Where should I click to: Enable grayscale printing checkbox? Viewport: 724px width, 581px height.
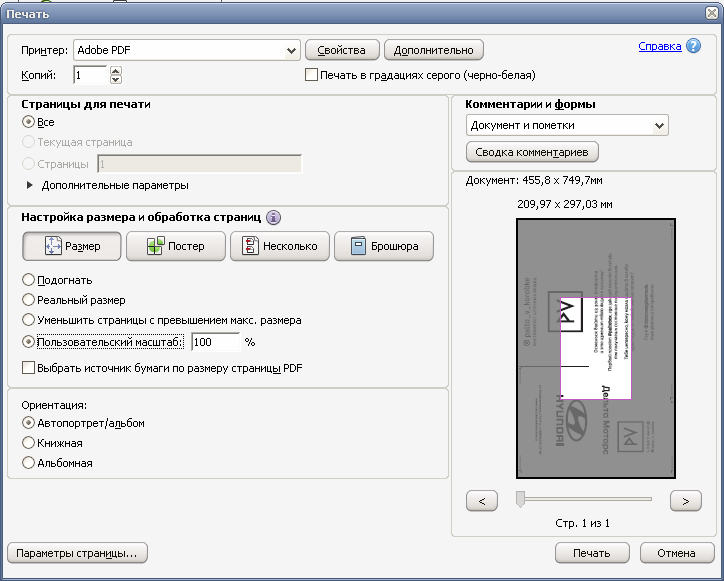point(312,75)
